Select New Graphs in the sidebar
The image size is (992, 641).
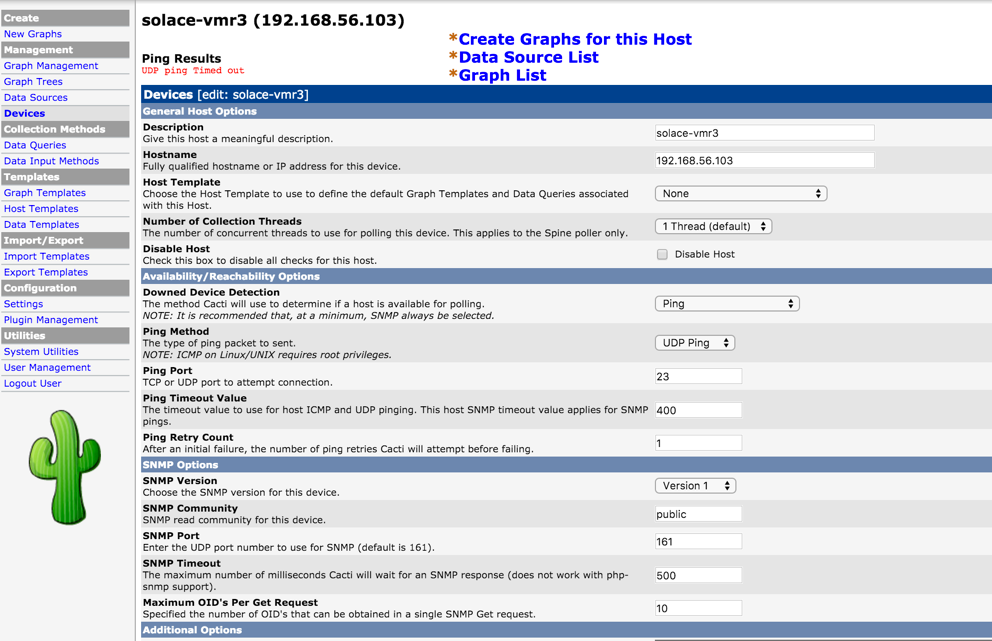(33, 34)
